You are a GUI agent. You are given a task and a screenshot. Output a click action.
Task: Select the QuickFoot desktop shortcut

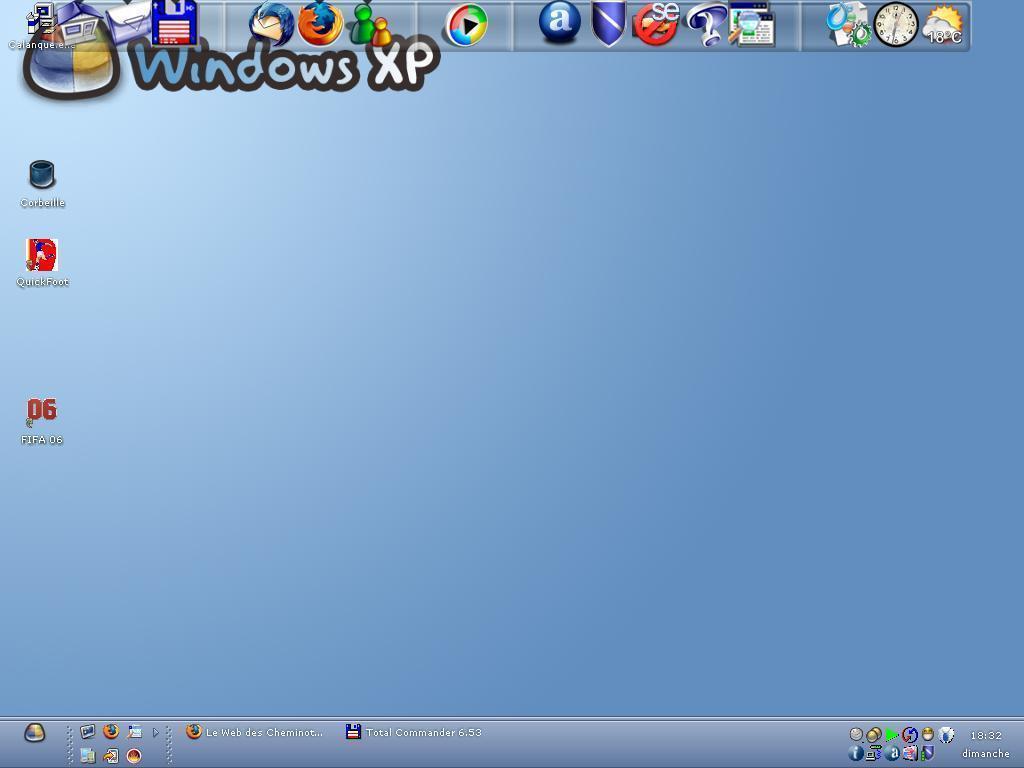click(42, 256)
